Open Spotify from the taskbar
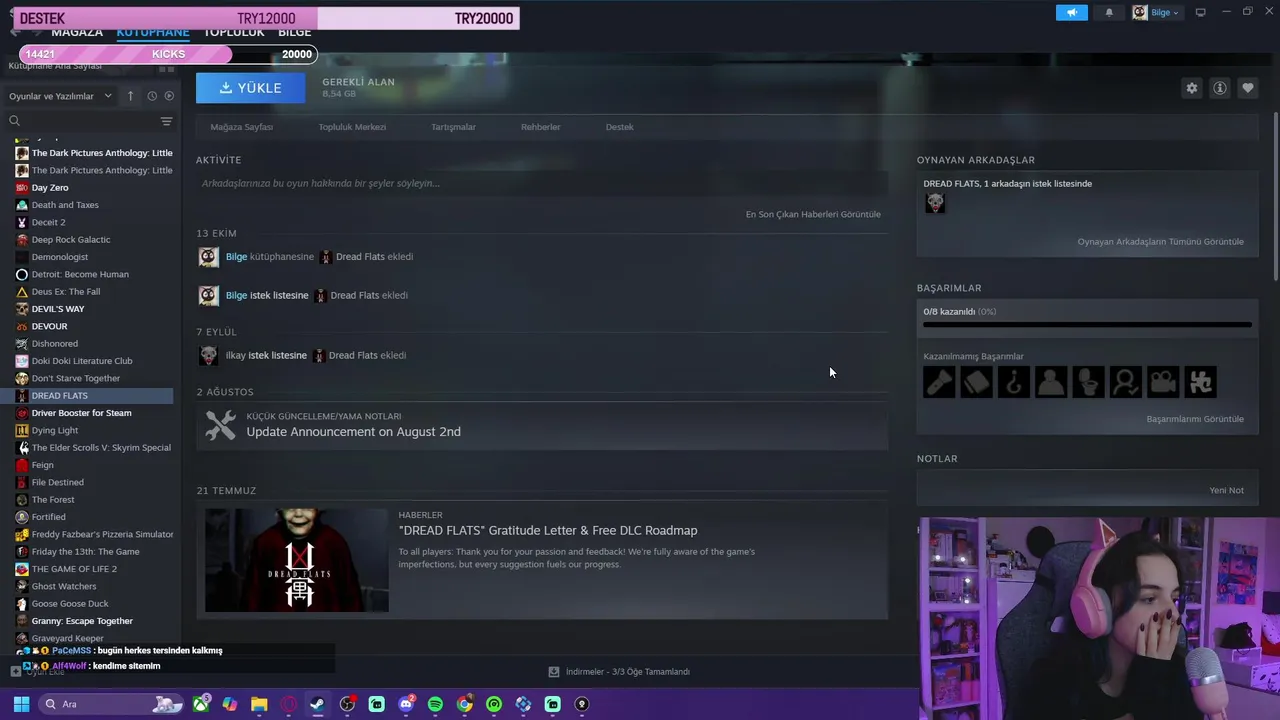The width and height of the screenshot is (1280, 720). (x=435, y=704)
